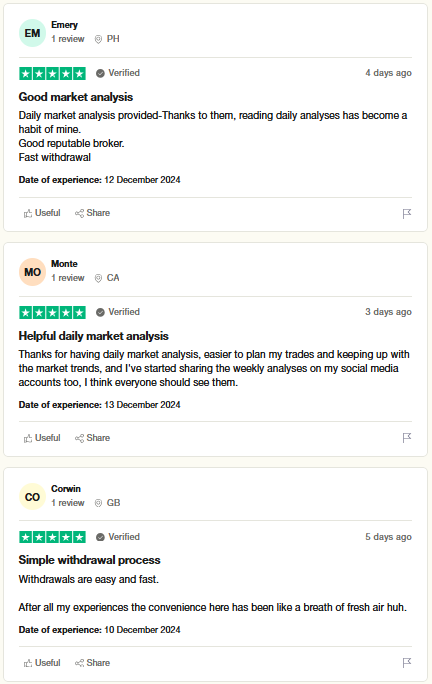The width and height of the screenshot is (432, 684).
Task: Click the EM avatar for Emery
Action: 32,33
